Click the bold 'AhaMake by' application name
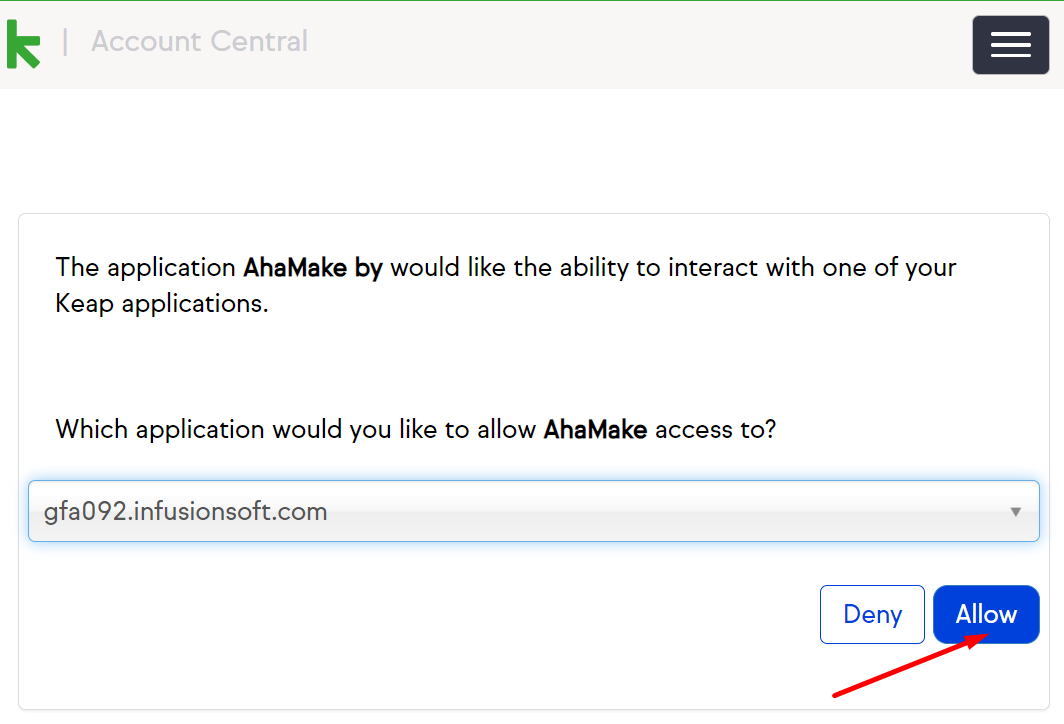Viewport: 1064px width, 724px height. click(313, 267)
